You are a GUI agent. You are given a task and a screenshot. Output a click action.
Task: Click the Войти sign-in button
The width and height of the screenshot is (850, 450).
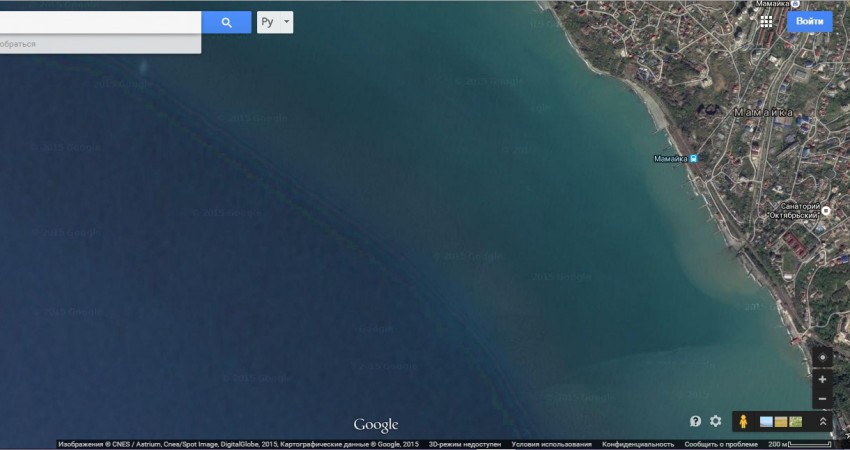tap(809, 21)
